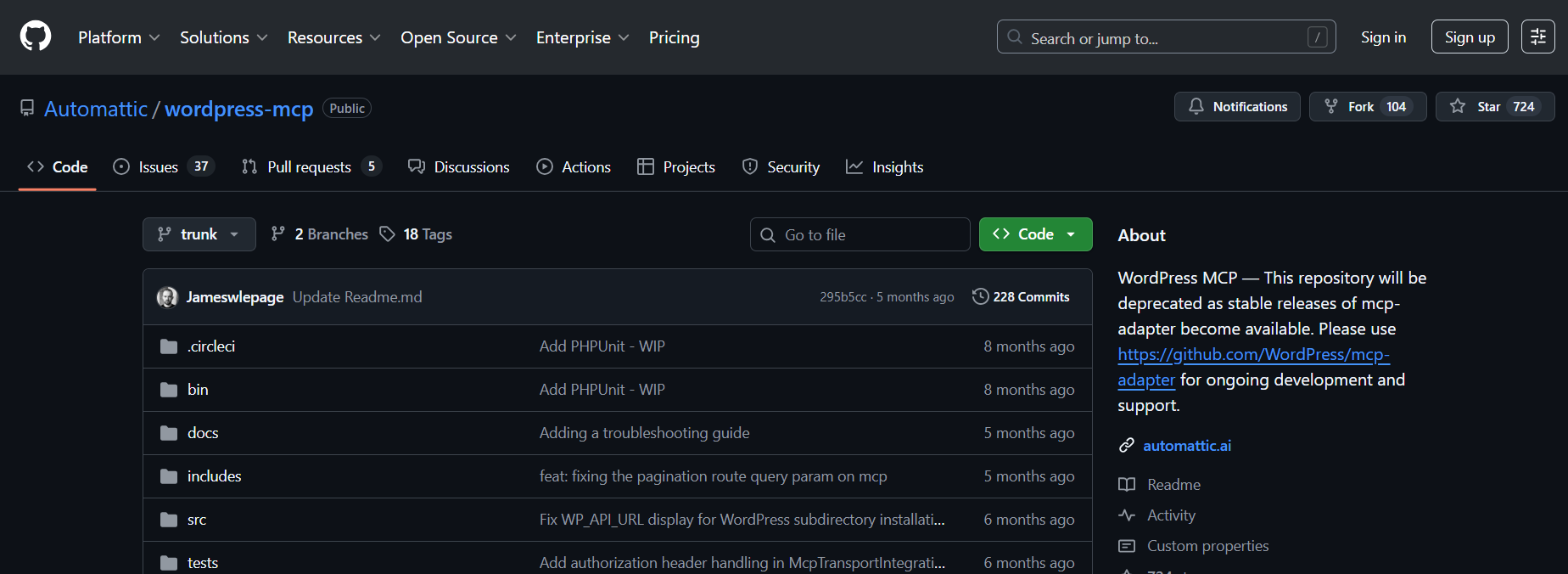Click the Jameswlepage author name
The width and height of the screenshot is (1568, 574).
click(235, 297)
